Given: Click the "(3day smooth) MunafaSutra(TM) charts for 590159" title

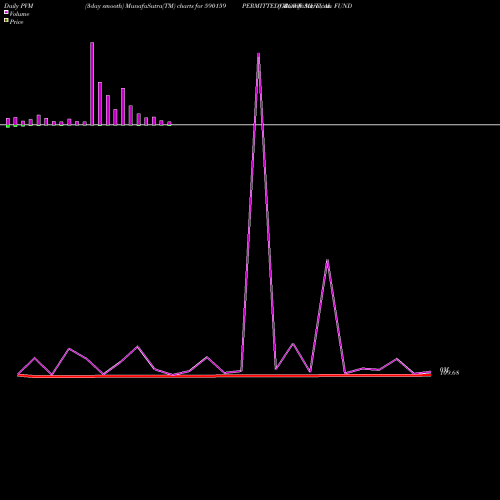Looking at the screenshot, I should coord(155,6).
